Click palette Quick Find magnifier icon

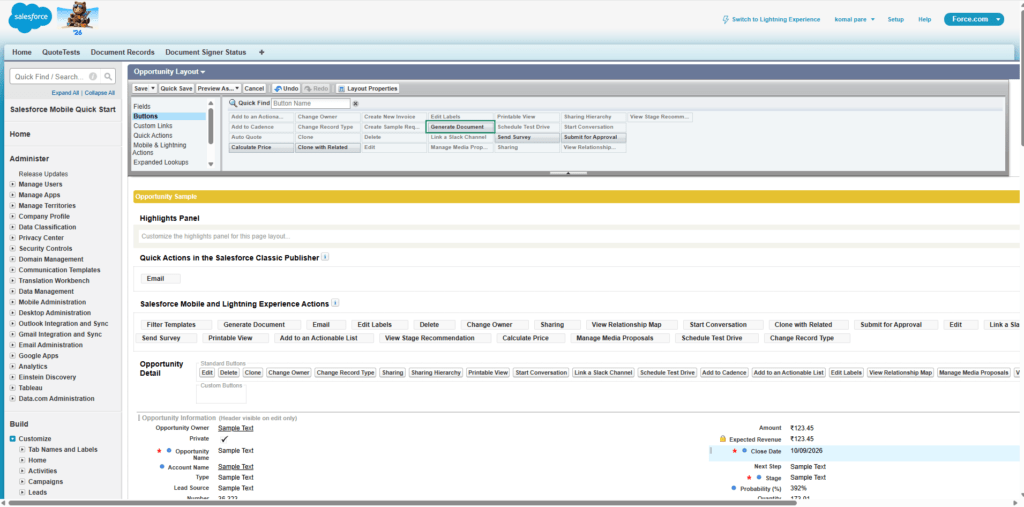pos(232,103)
